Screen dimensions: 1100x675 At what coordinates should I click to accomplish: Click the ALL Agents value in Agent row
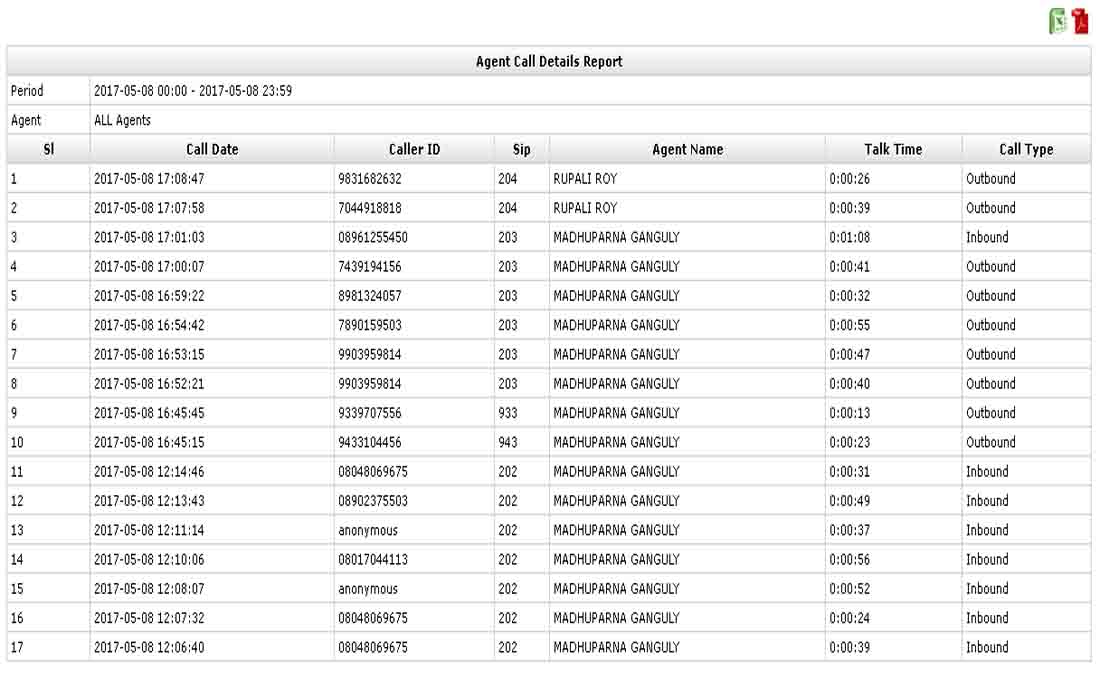click(120, 120)
